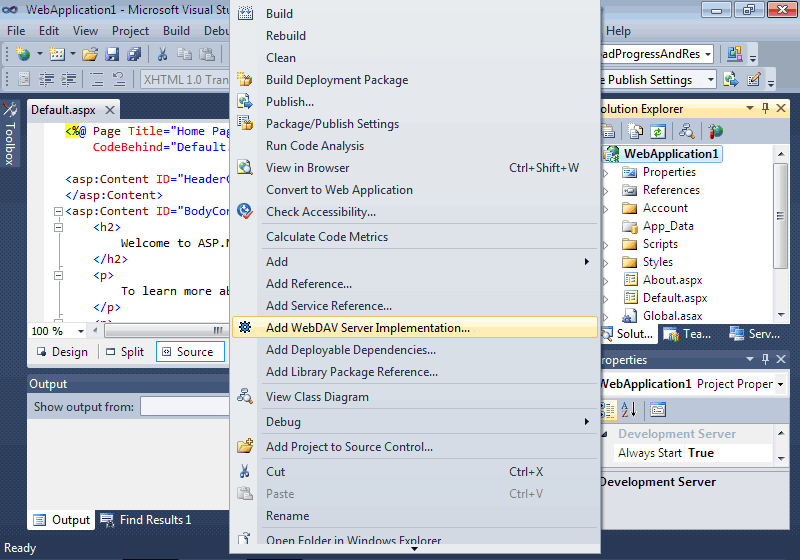
Task: Click the Paste toolbar icon
Action: [207, 54]
